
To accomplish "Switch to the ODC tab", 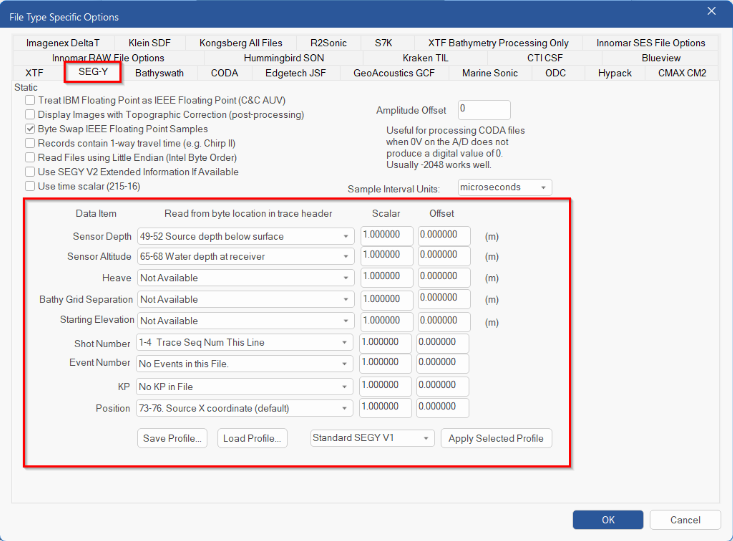I will coord(555,73).
